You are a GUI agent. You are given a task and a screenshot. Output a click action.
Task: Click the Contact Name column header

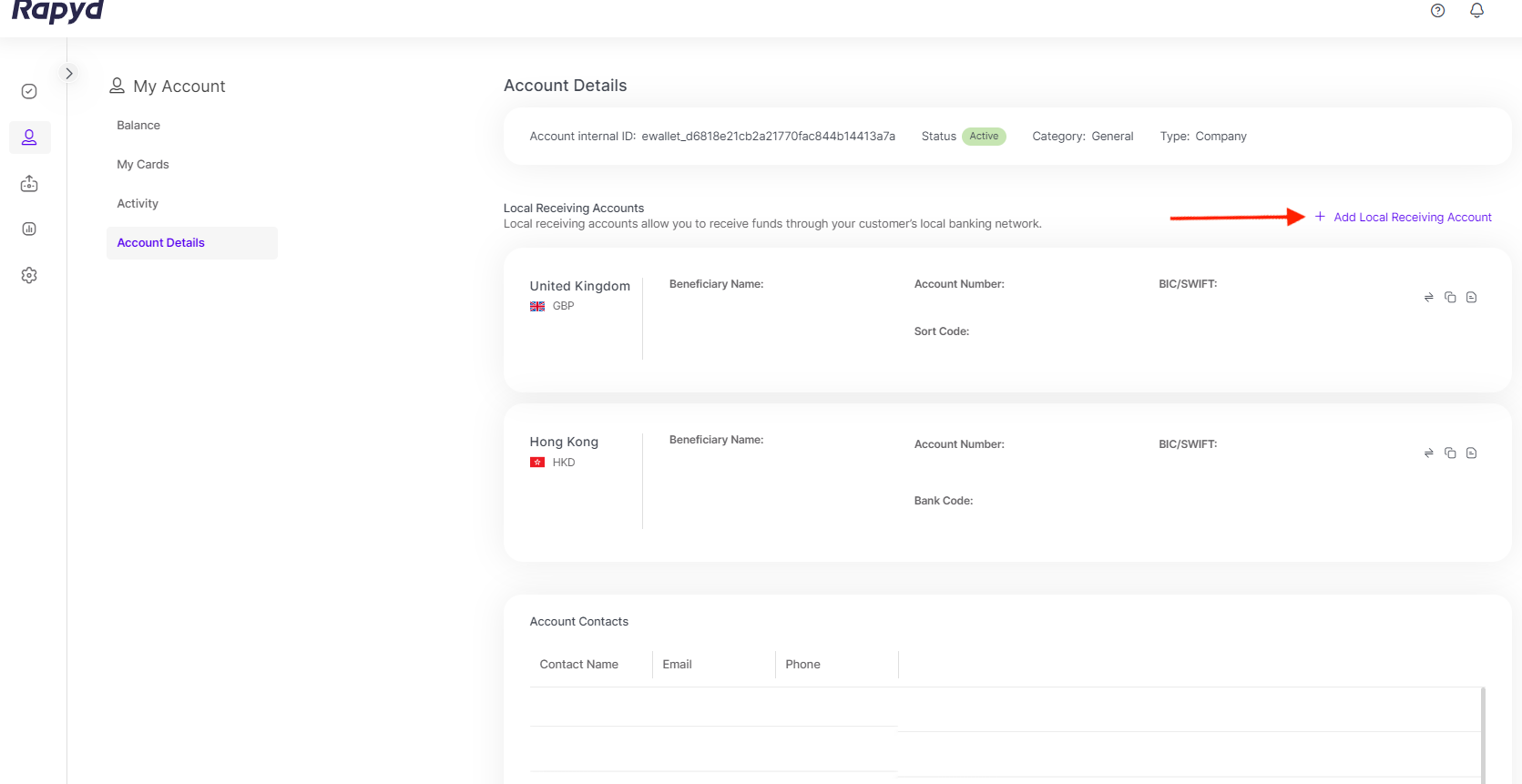pyautogui.click(x=578, y=665)
